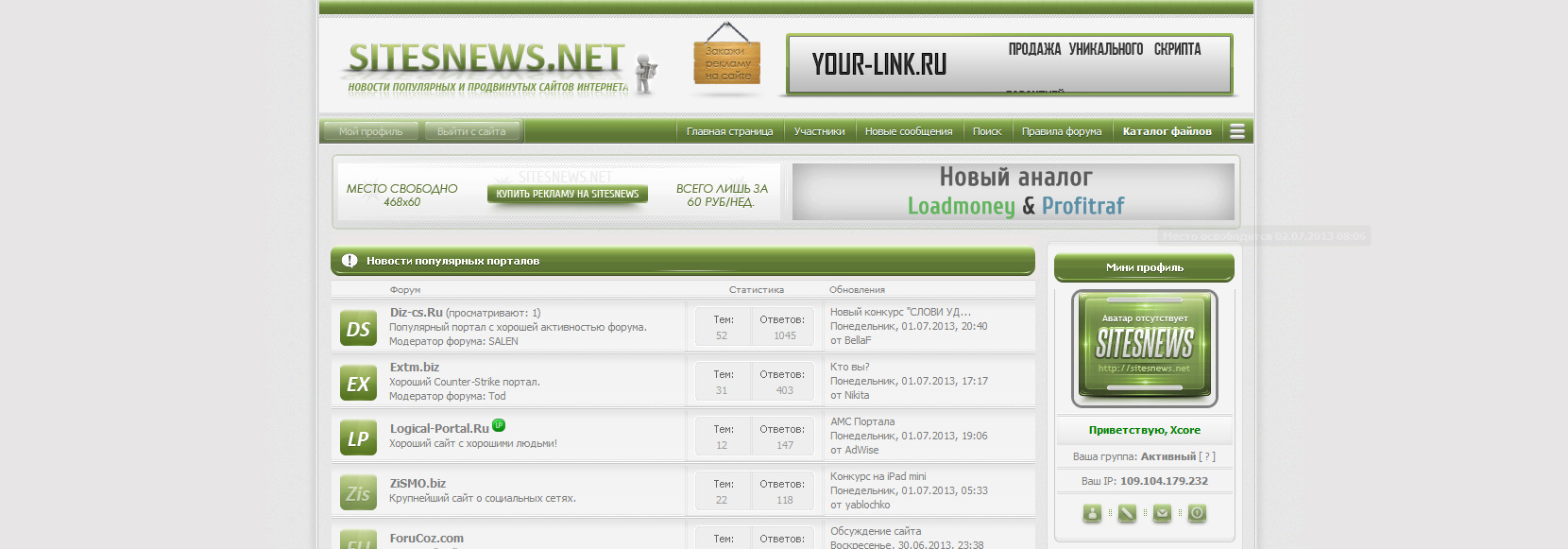Click the user profile icon in Mini profile

coord(1092,513)
